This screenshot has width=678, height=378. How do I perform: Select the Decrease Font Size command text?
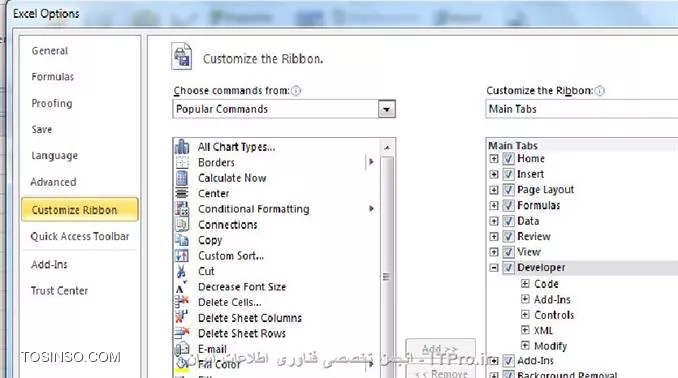pos(242,287)
